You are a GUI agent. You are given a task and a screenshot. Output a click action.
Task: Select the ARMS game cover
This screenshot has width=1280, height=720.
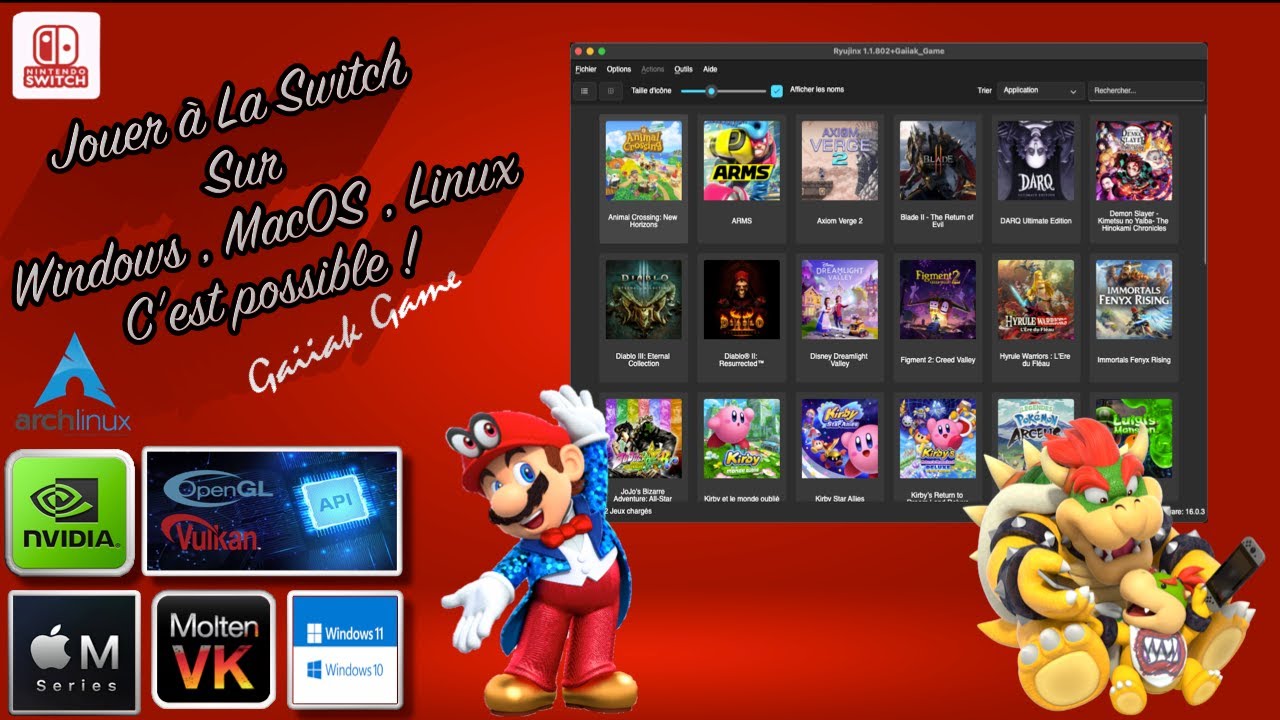(x=741, y=160)
